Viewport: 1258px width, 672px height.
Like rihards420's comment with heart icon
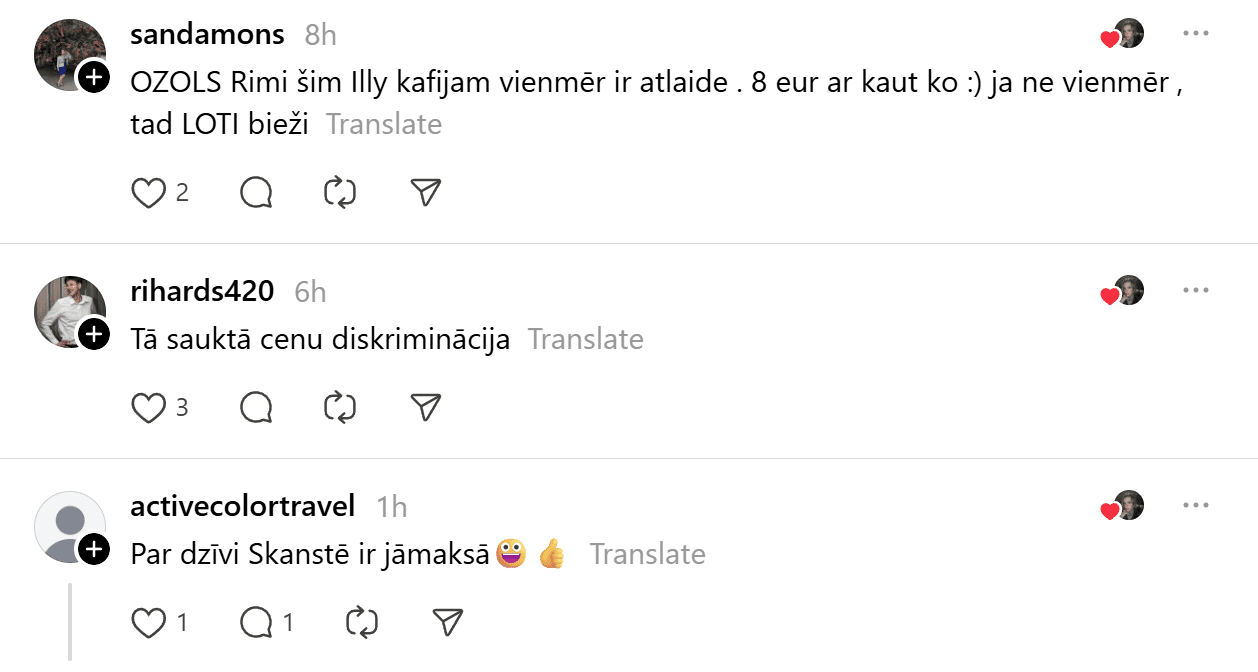click(149, 407)
